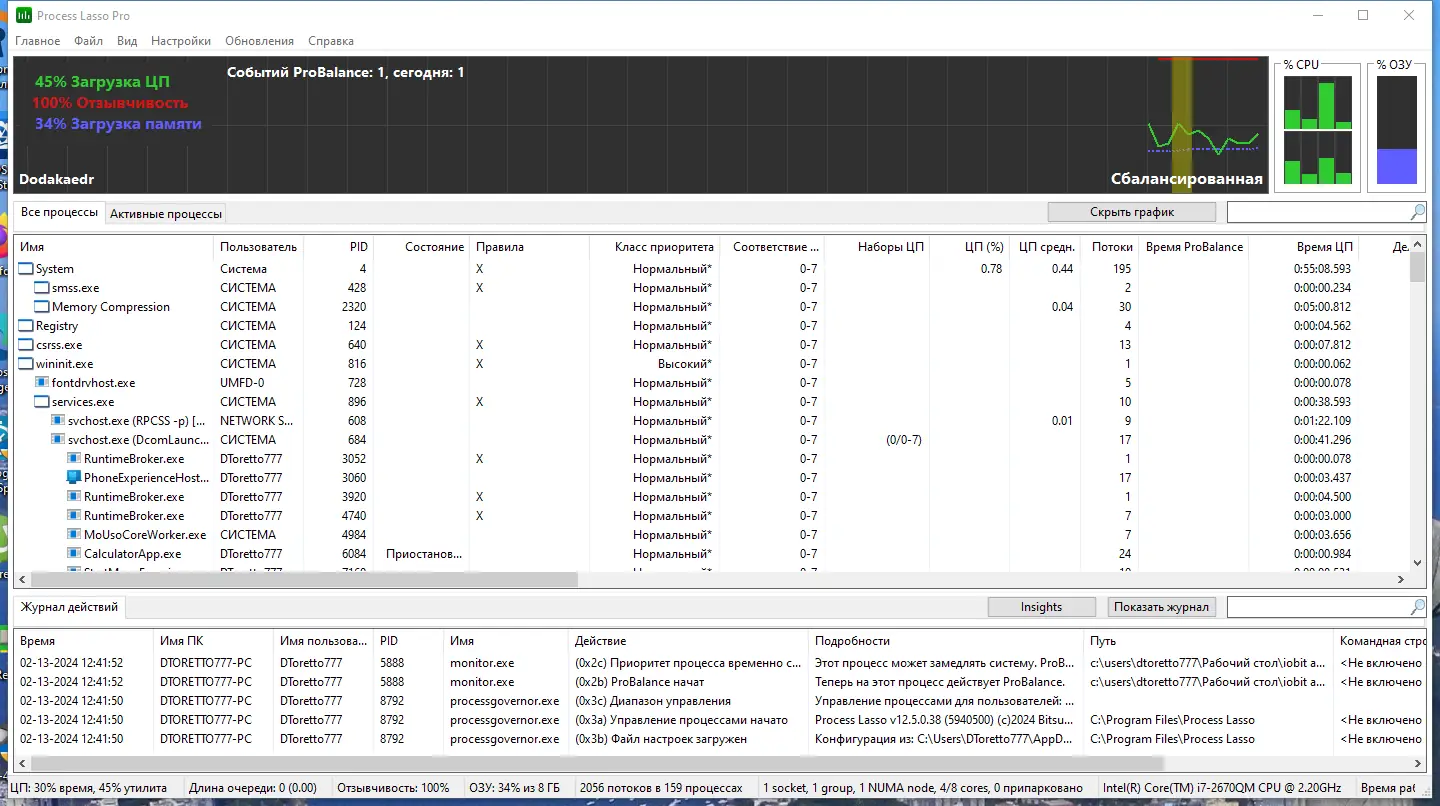This screenshot has width=1440, height=806.
Task: Open the Обновления menu
Action: click(x=260, y=41)
